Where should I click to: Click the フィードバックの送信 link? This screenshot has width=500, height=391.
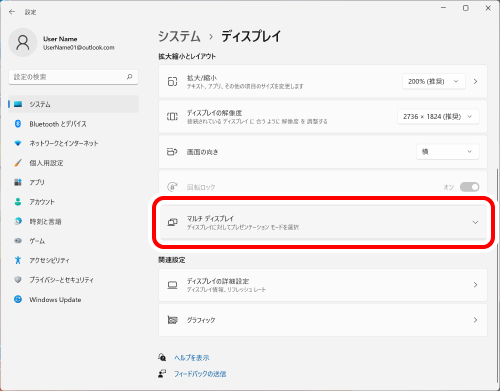coord(200,374)
